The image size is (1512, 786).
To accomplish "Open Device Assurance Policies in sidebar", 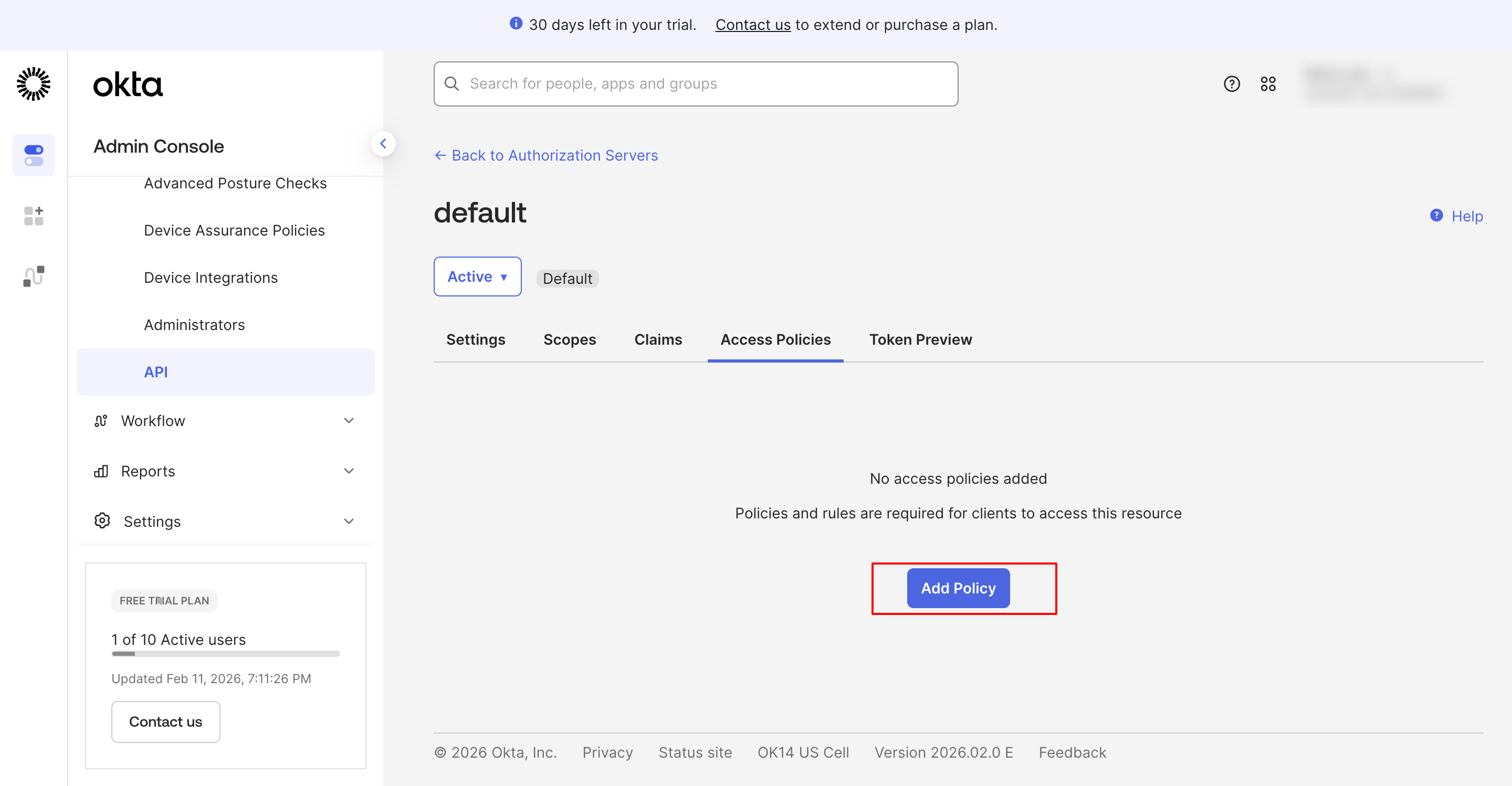I will pyautogui.click(x=234, y=230).
